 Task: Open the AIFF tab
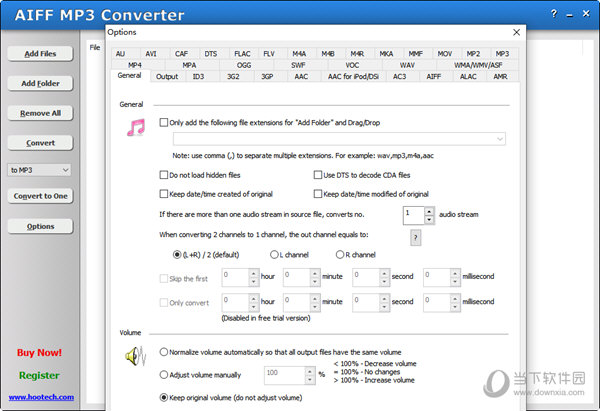coord(434,77)
